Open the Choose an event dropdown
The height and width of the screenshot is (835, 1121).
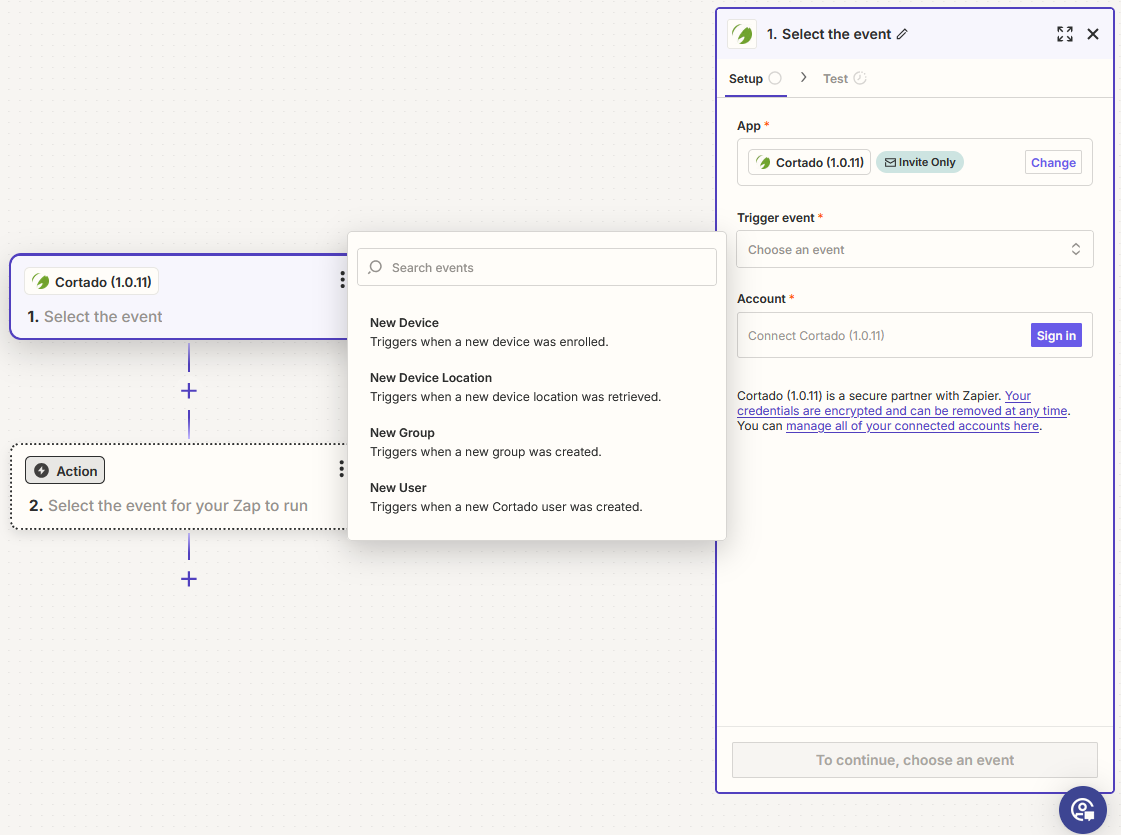914,249
